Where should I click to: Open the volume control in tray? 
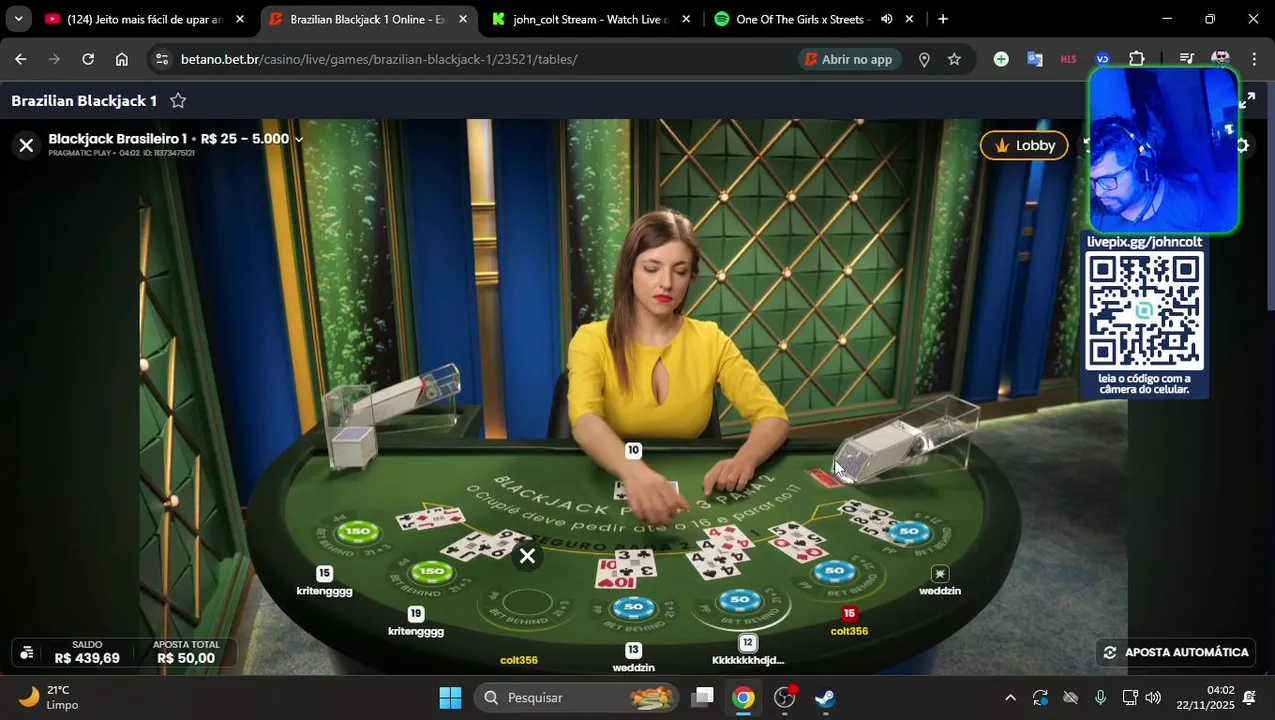pyautogui.click(x=1153, y=697)
